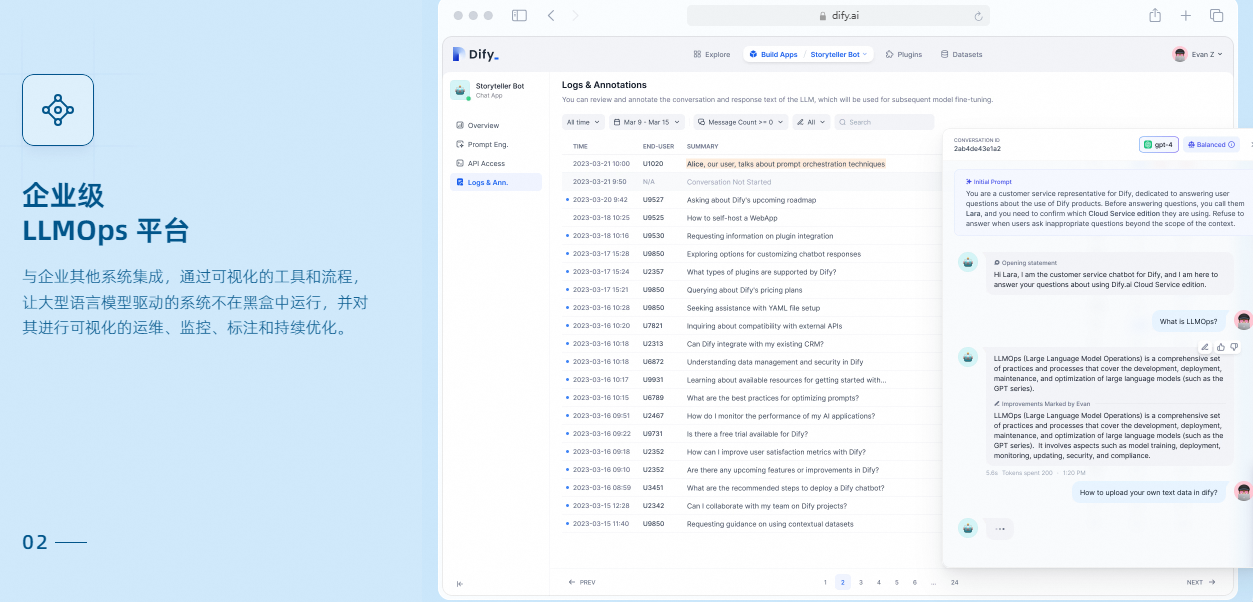Click message How to upload your own text data
Screen dimensions: 1253x602
click(1149, 492)
